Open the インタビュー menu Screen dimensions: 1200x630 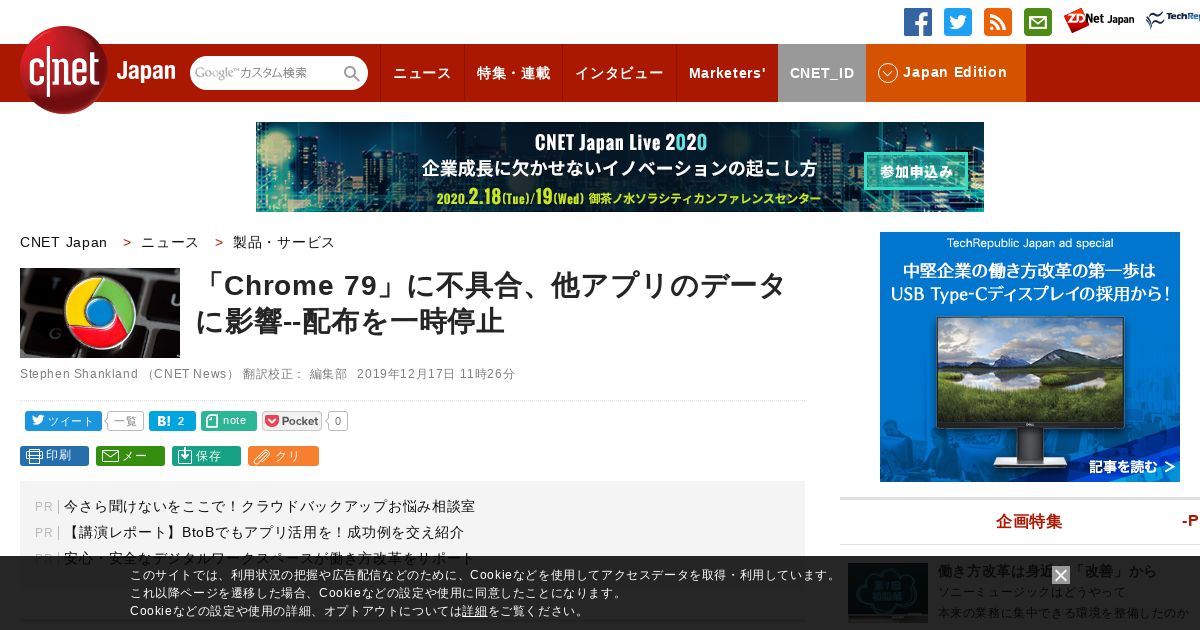619,73
